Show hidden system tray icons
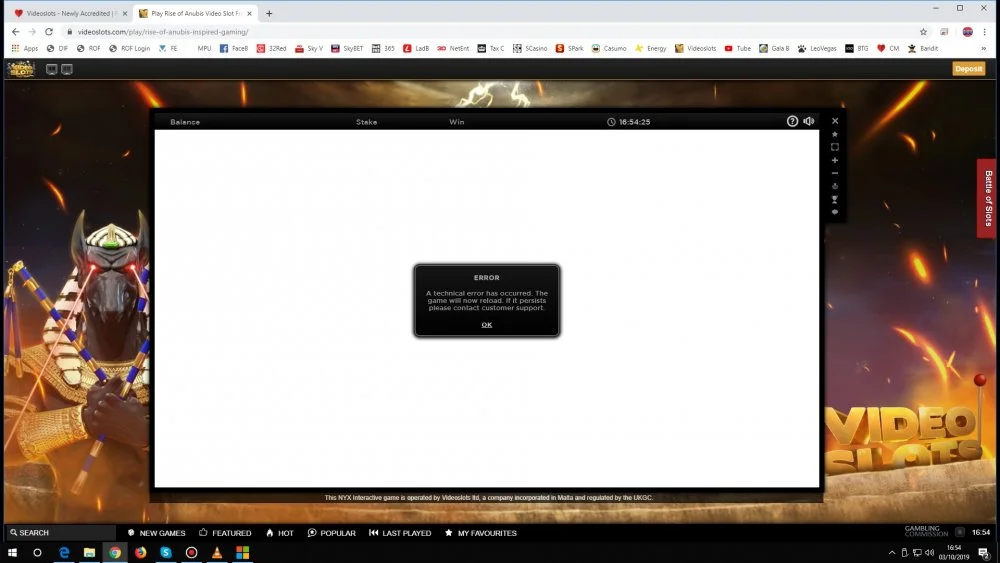 [x=892, y=553]
